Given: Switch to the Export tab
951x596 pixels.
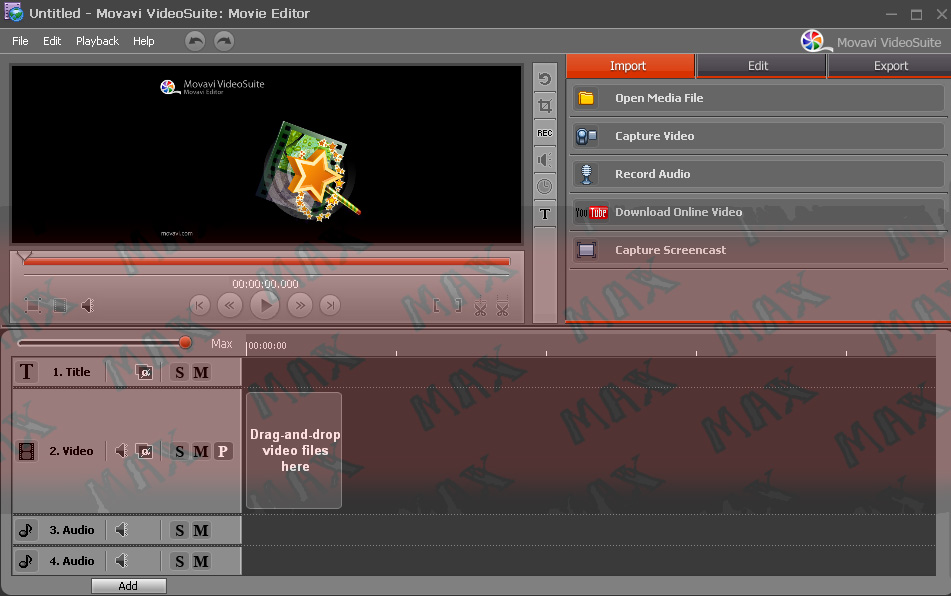Looking at the screenshot, I should point(890,65).
